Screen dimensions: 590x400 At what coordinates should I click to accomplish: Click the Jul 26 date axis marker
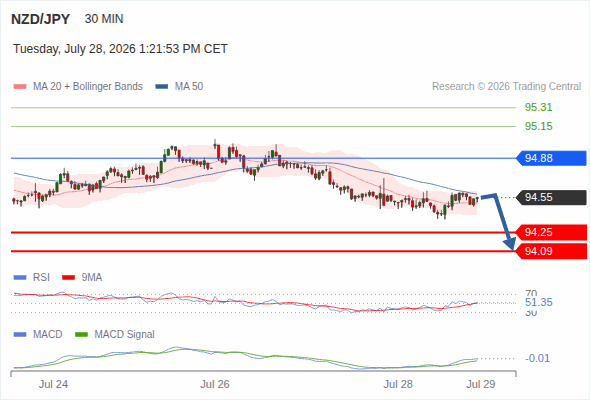[215, 384]
